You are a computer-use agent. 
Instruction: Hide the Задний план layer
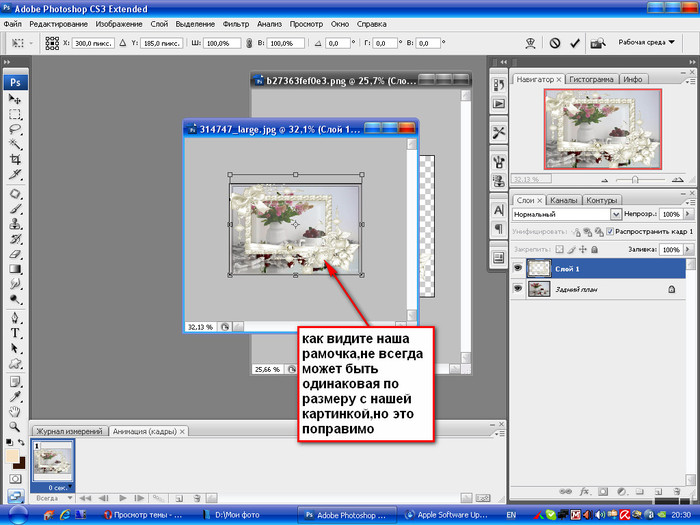tap(517, 288)
